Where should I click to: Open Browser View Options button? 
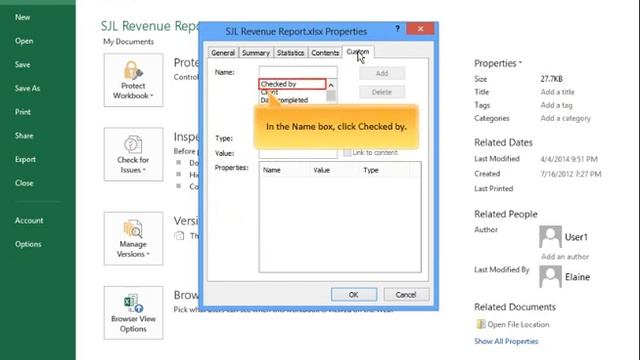click(133, 313)
